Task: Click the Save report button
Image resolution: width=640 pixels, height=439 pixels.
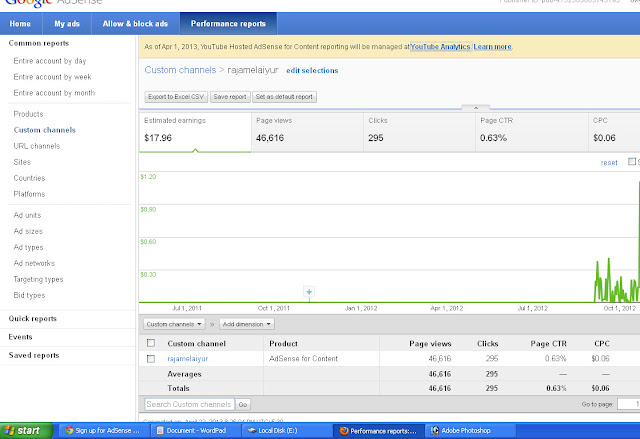Action: click(230, 97)
